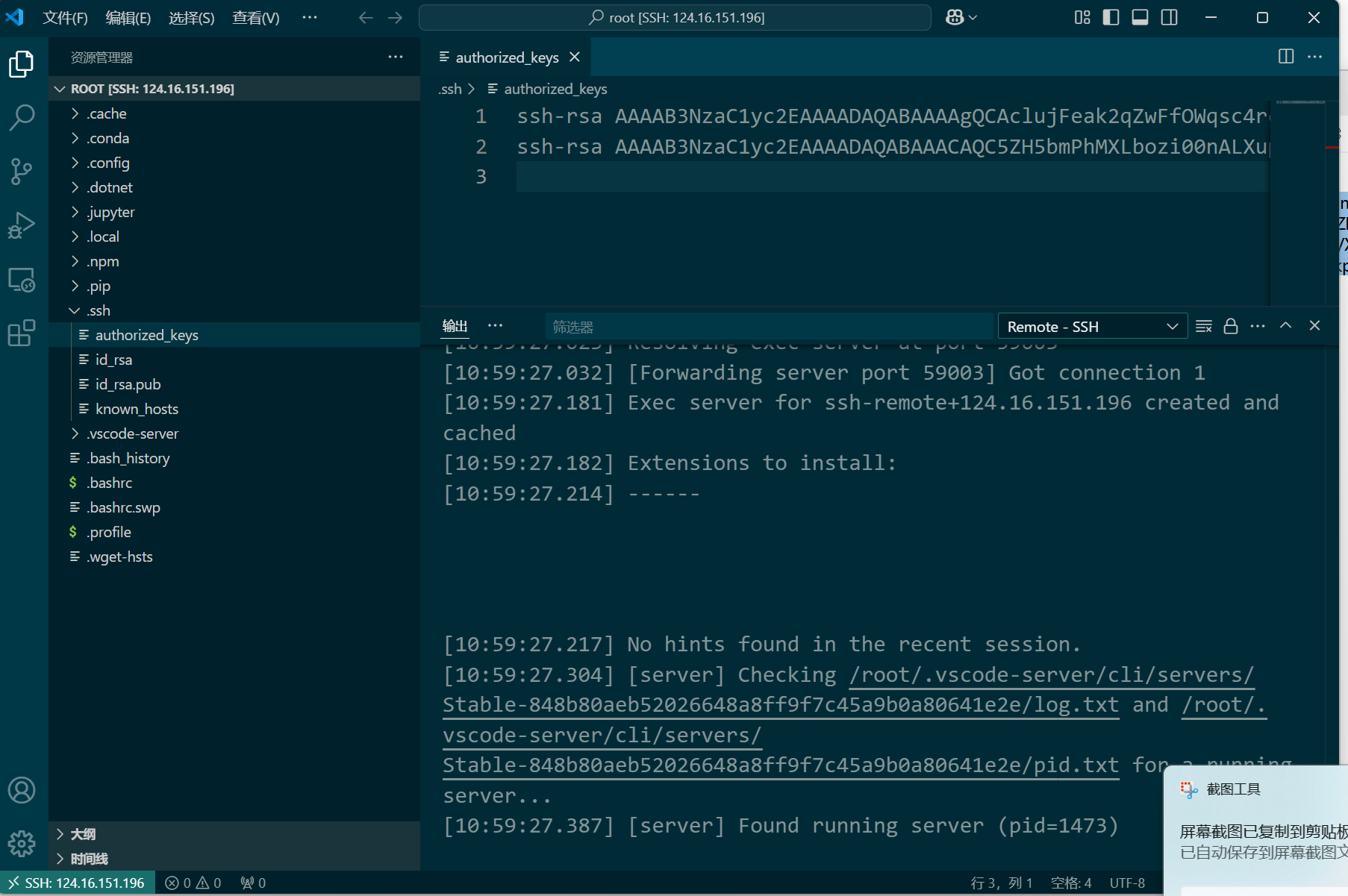Open the 查看(V) menu
The image size is (1348, 896).
pos(256,17)
